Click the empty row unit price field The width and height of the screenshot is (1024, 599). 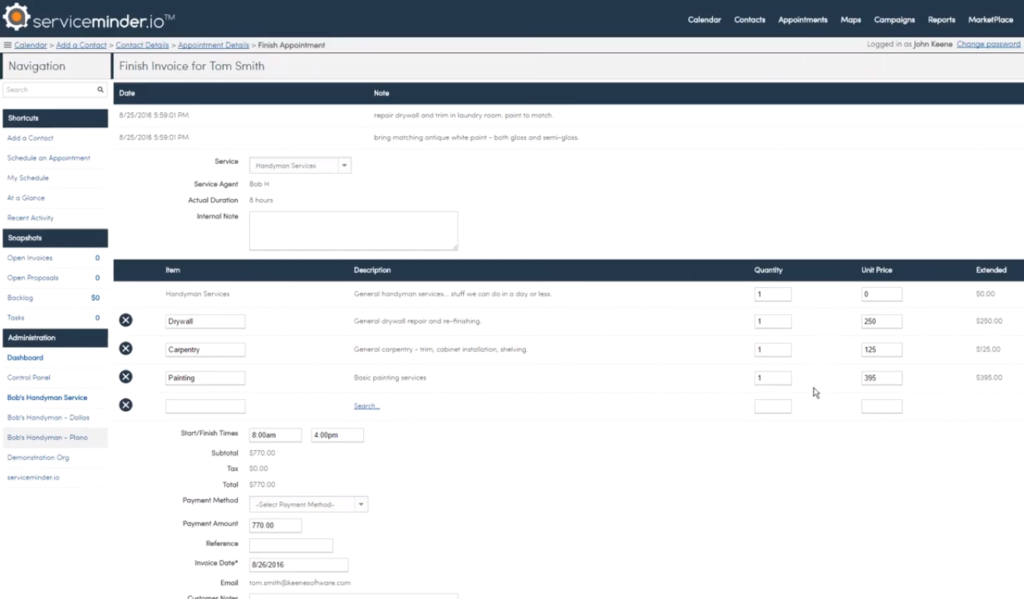coord(882,406)
